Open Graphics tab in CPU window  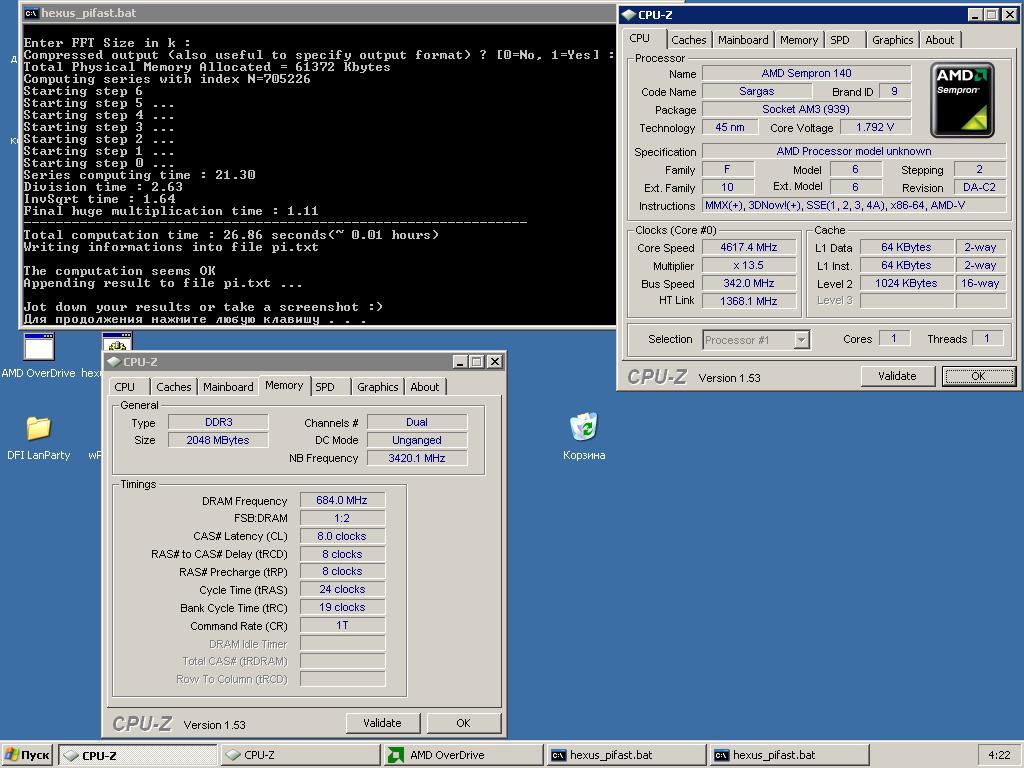point(892,40)
